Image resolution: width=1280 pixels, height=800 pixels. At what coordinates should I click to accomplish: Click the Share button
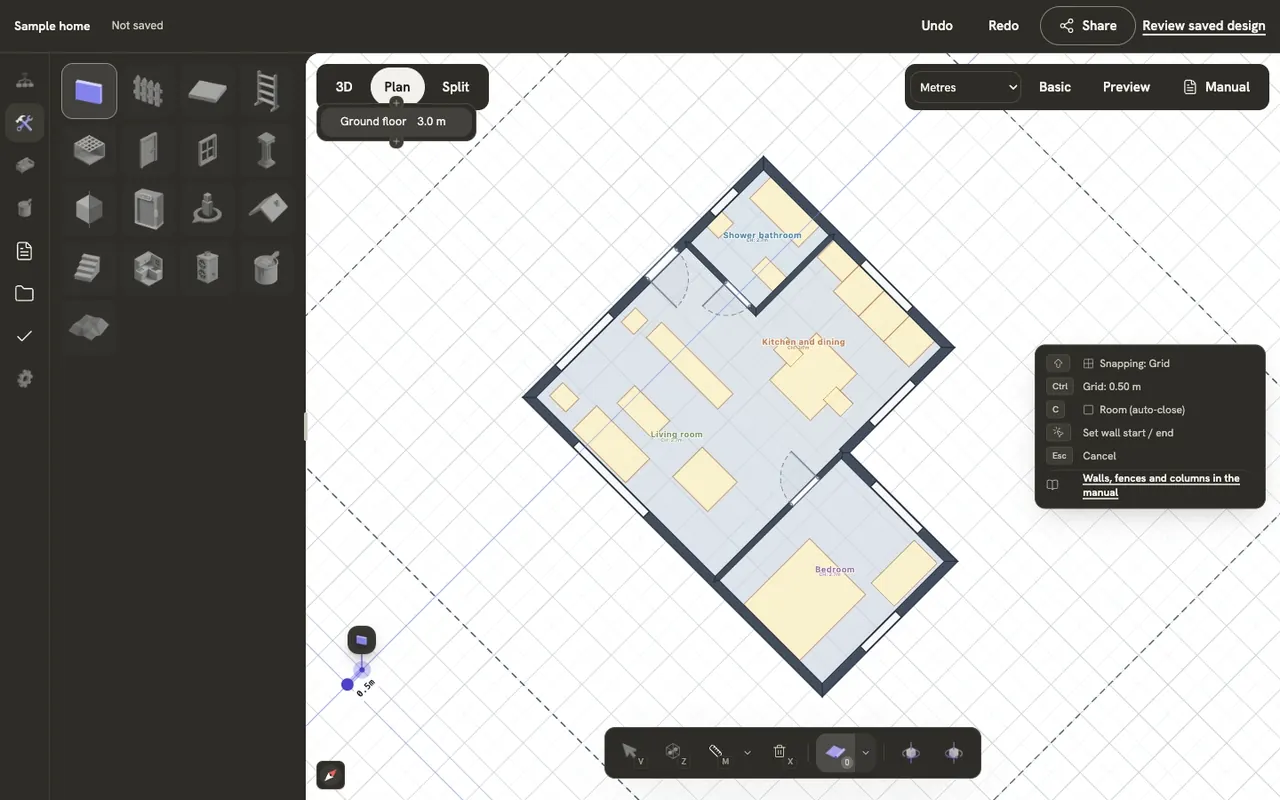(1088, 26)
